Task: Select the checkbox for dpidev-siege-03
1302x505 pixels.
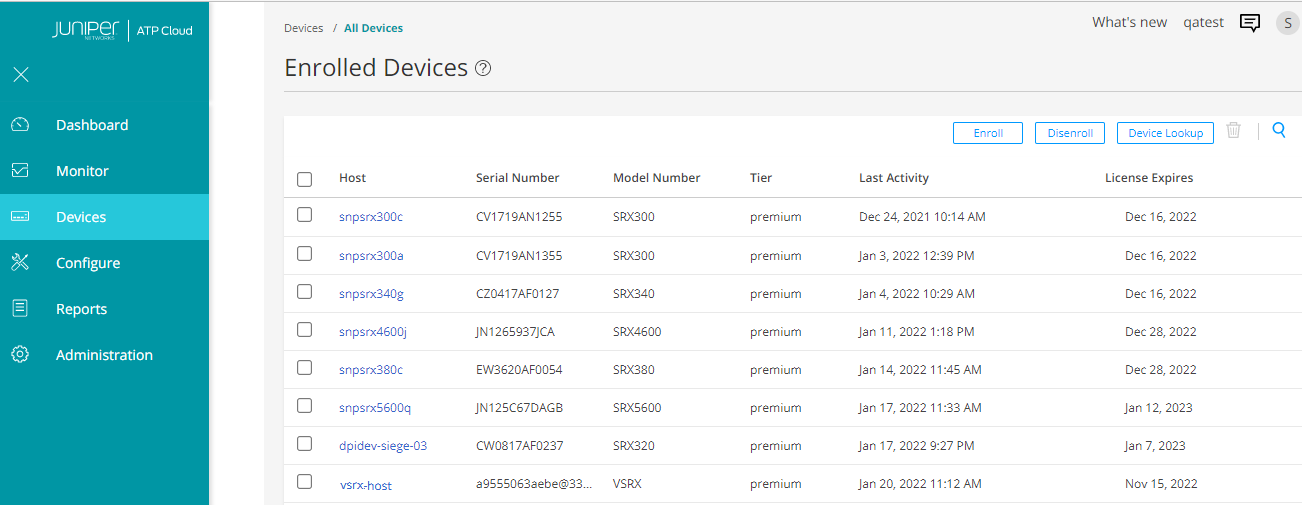Action: click(x=305, y=444)
